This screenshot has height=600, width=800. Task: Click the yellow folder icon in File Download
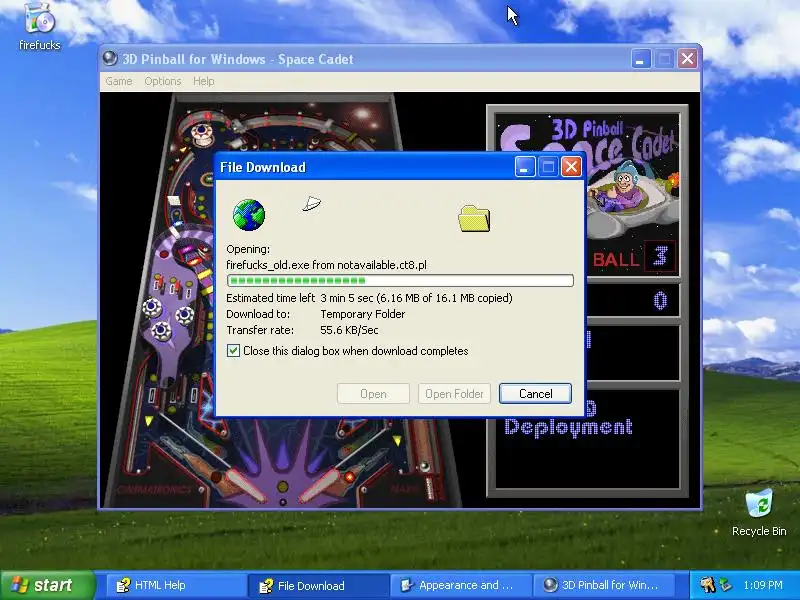[x=474, y=218]
